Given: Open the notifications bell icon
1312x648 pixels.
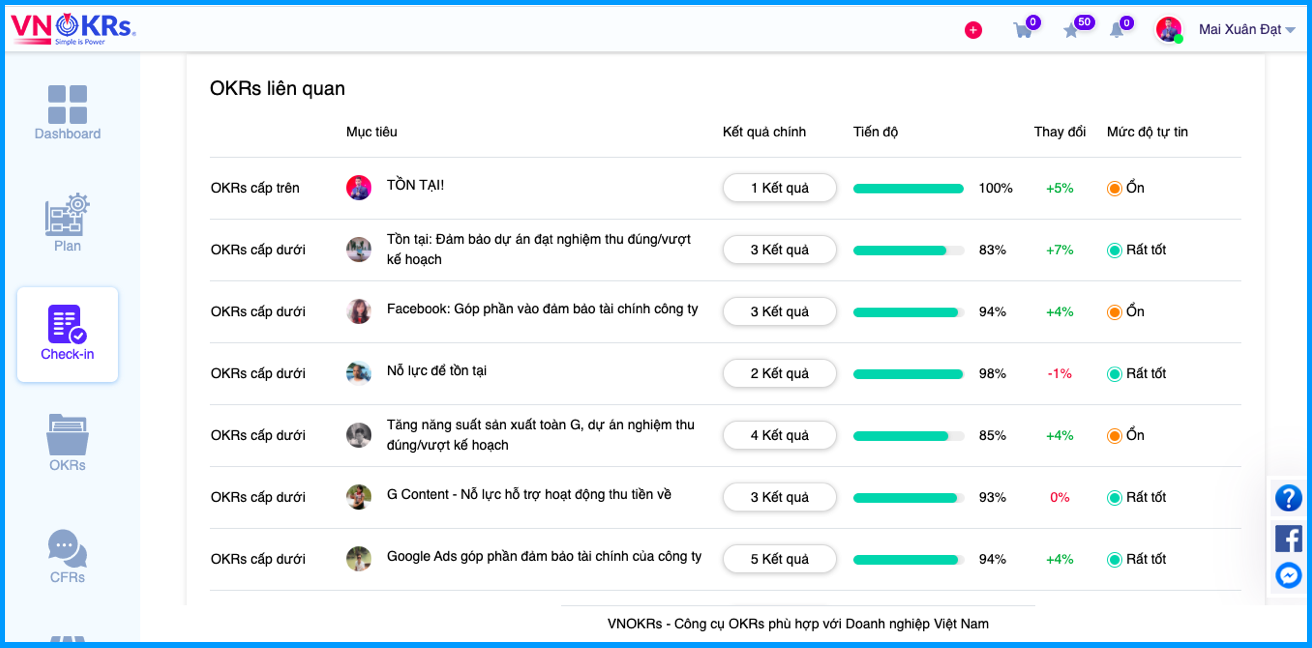Looking at the screenshot, I should click(x=1117, y=30).
